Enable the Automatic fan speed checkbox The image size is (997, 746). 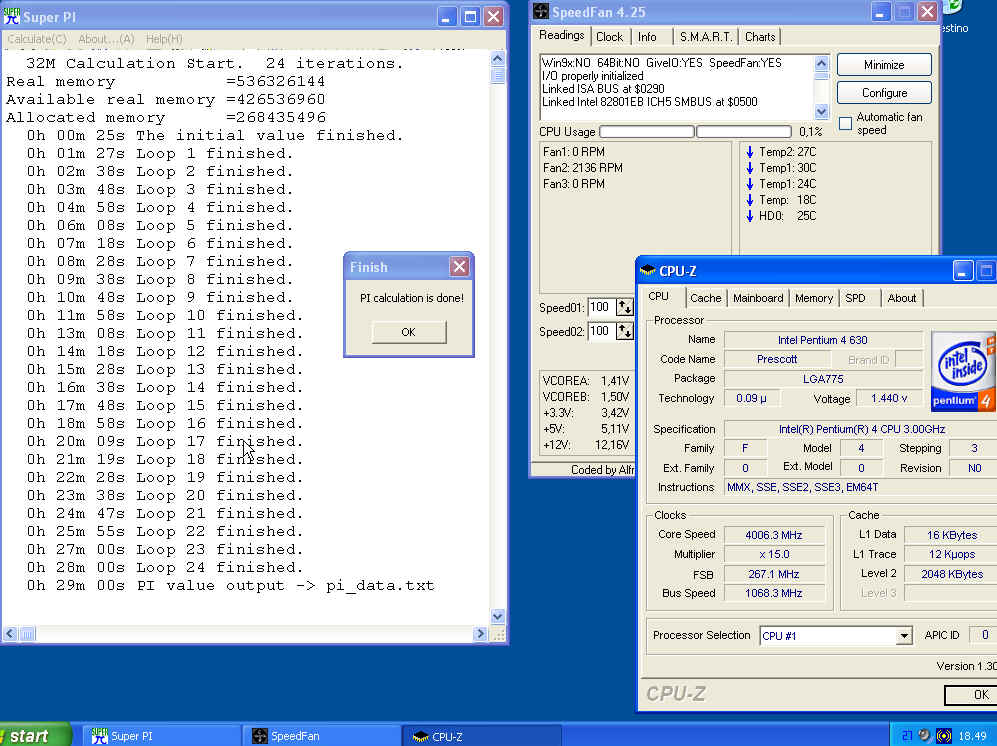845,123
